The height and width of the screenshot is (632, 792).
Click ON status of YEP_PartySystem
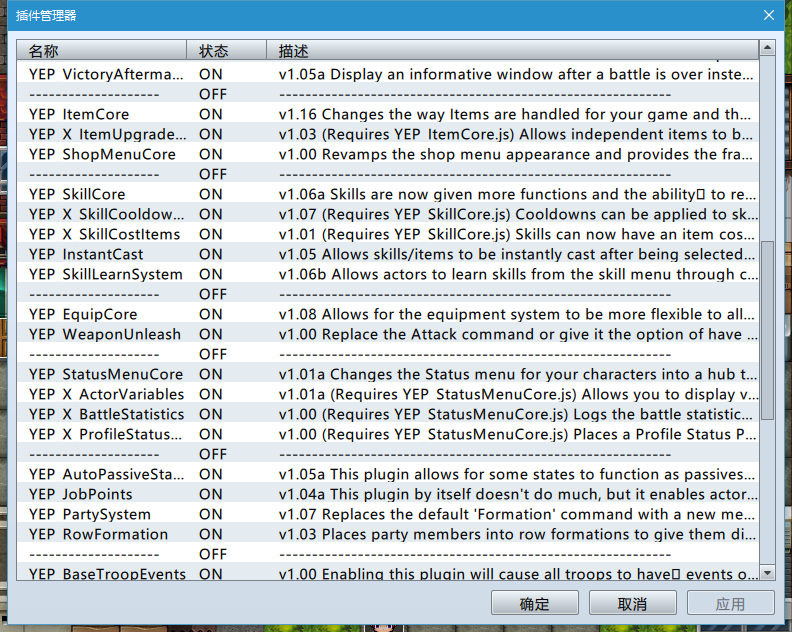[211, 514]
